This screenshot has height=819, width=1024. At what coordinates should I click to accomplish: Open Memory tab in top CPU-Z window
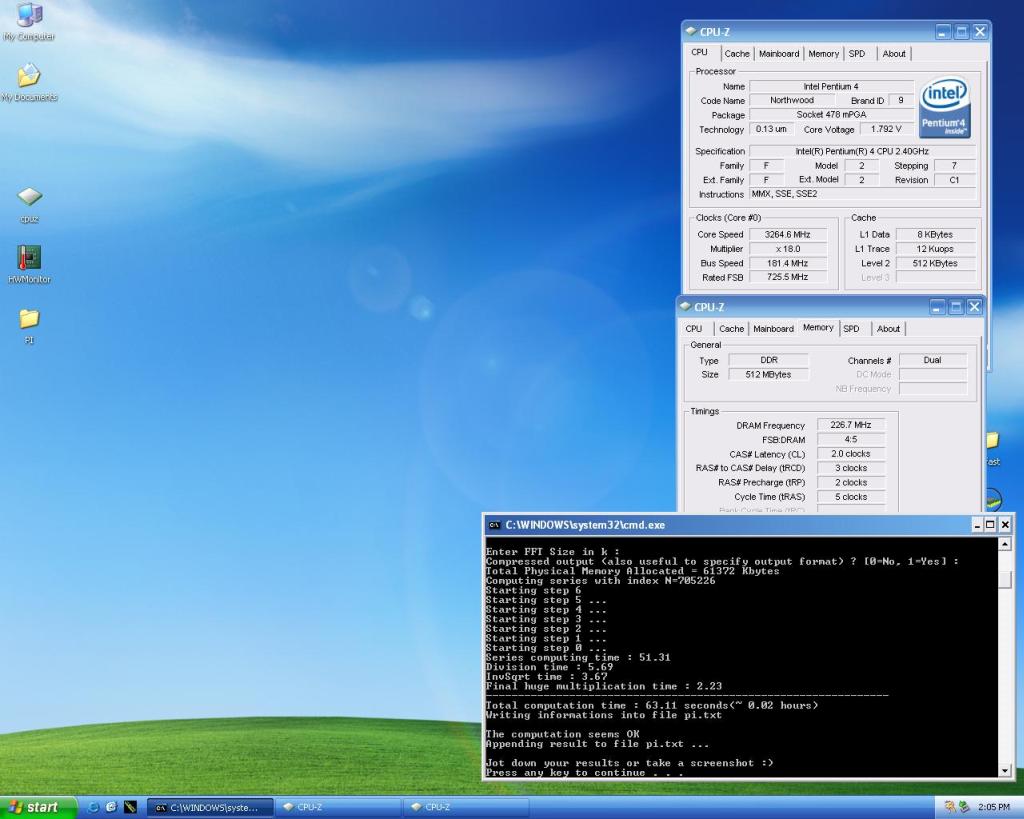pyautogui.click(x=824, y=54)
